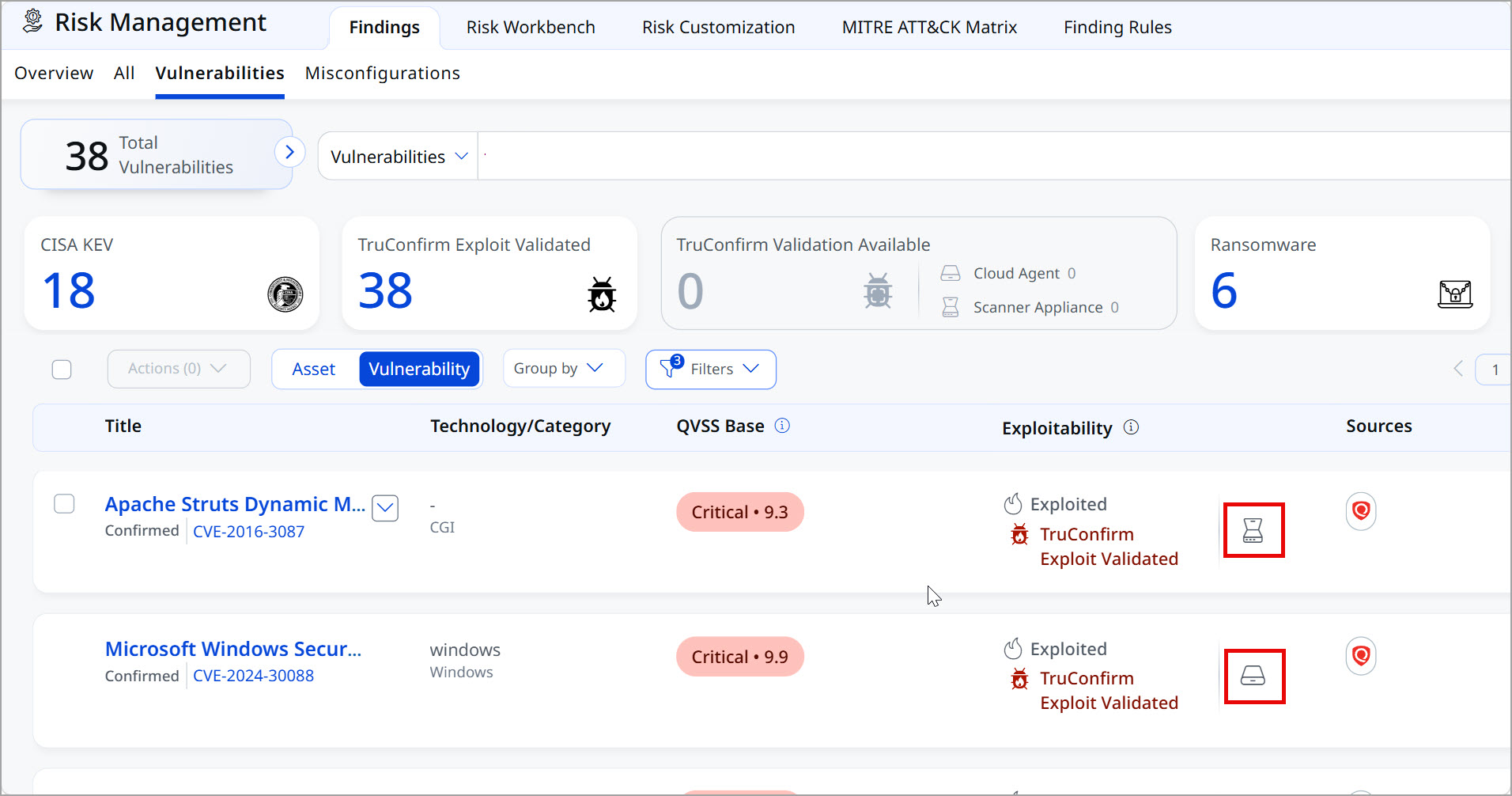Click the TruConfirm Validation Available bug icon
This screenshot has width=1512, height=796.
point(878,290)
